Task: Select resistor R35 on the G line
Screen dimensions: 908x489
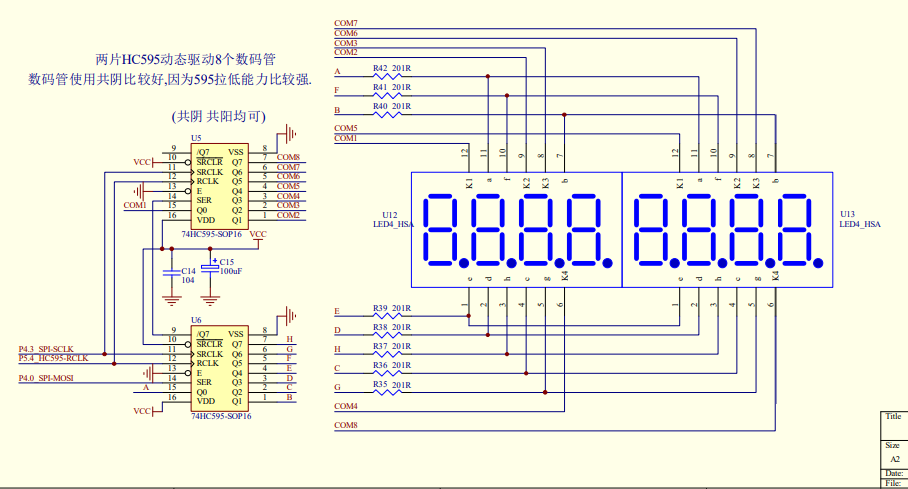Action: coord(390,392)
